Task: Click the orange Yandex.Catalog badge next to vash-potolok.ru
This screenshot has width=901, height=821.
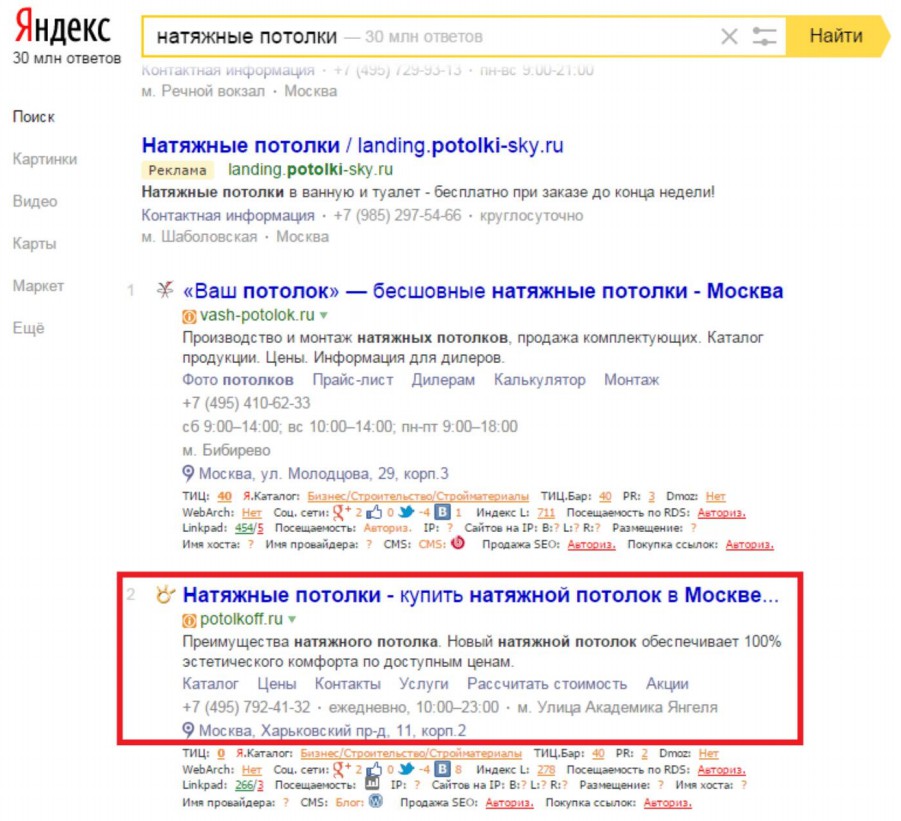Action: click(x=189, y=316)
